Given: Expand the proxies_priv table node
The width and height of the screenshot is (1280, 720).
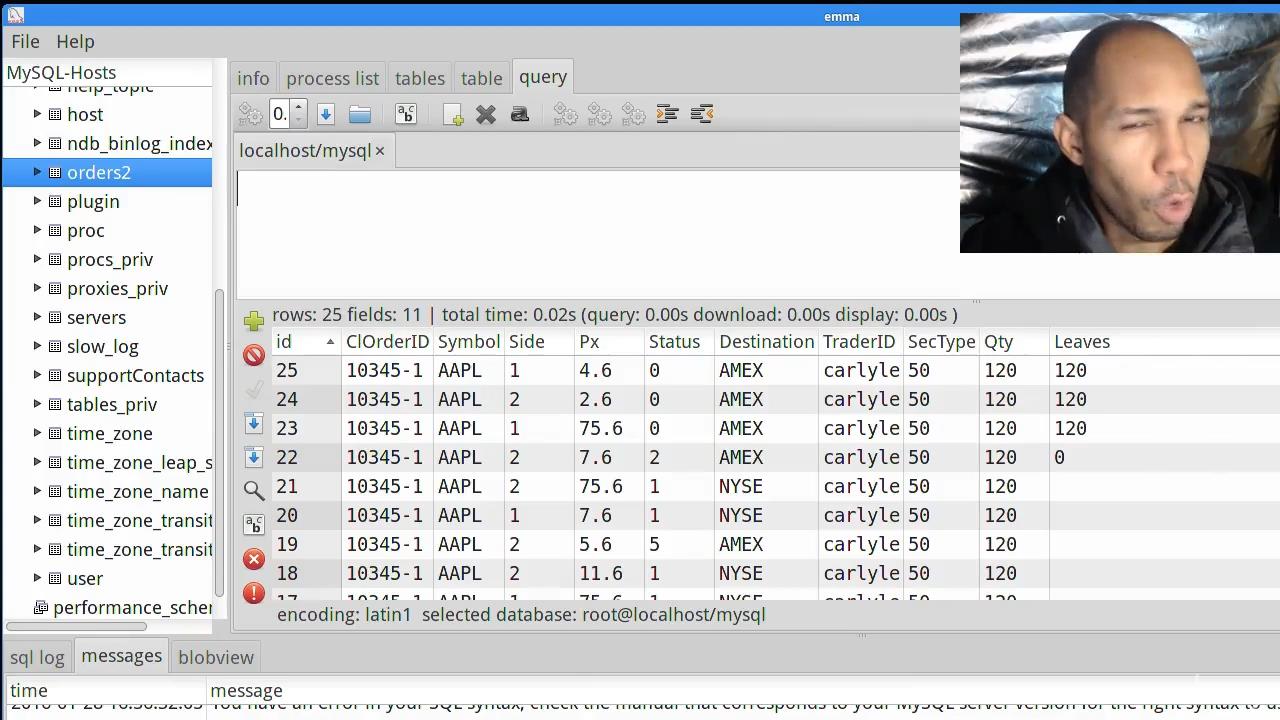Looking at the screenshot, I should click(x=37, y=288).
